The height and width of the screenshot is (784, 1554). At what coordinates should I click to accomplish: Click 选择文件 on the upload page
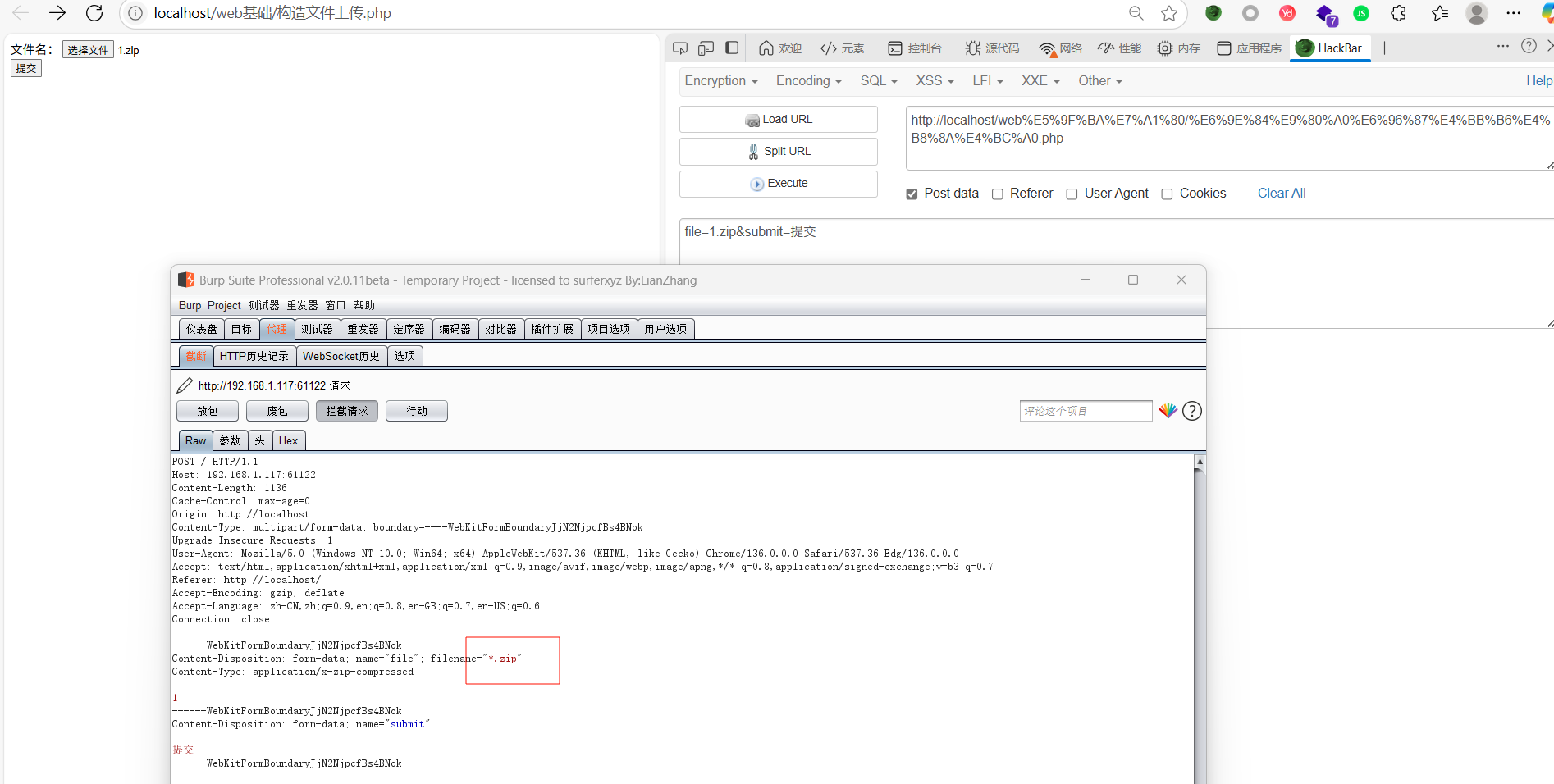pyautogui.click(x=88, y=50)
